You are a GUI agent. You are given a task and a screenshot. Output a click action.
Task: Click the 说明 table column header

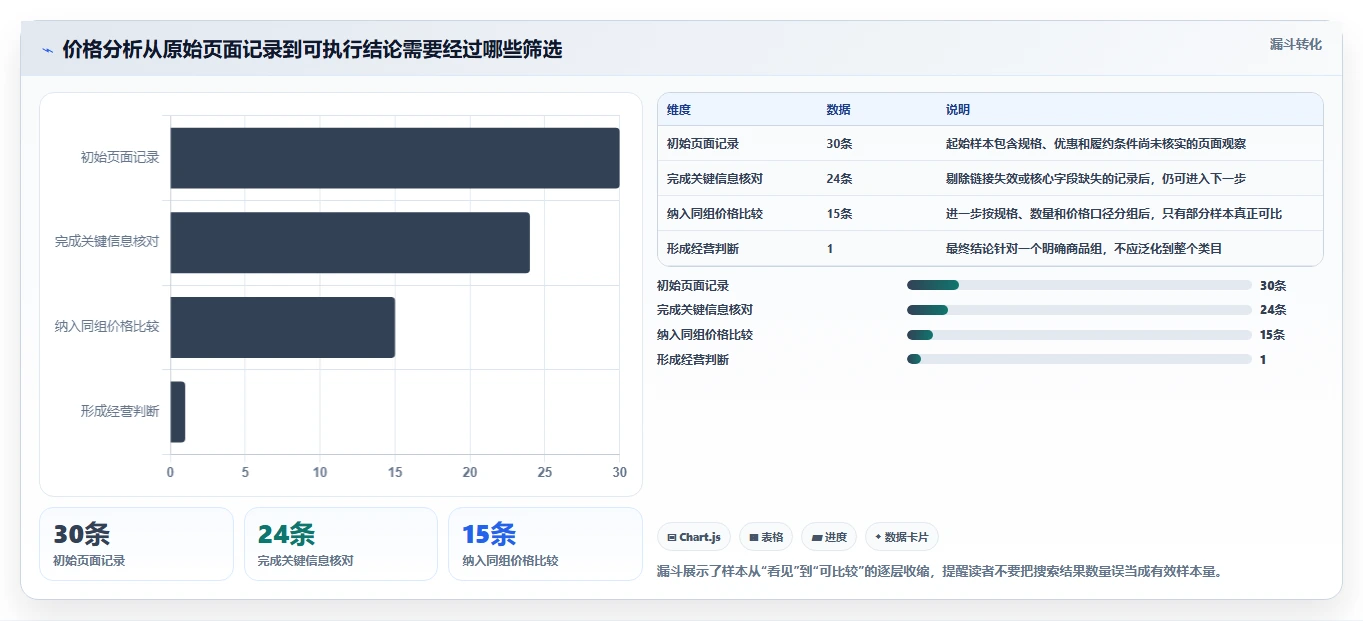(958, 110)
